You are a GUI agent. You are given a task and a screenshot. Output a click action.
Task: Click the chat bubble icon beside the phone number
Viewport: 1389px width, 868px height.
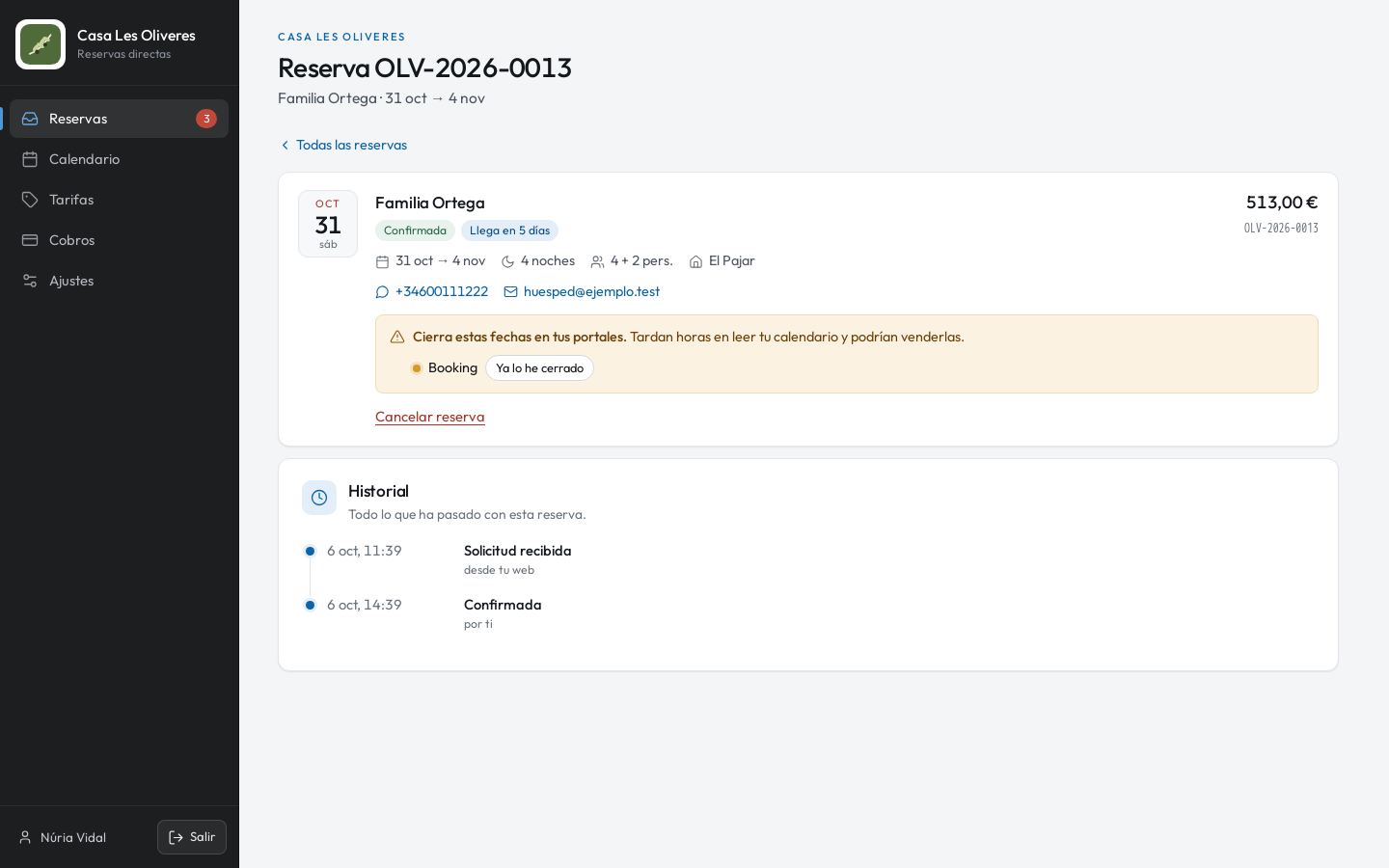coord(382,292)
